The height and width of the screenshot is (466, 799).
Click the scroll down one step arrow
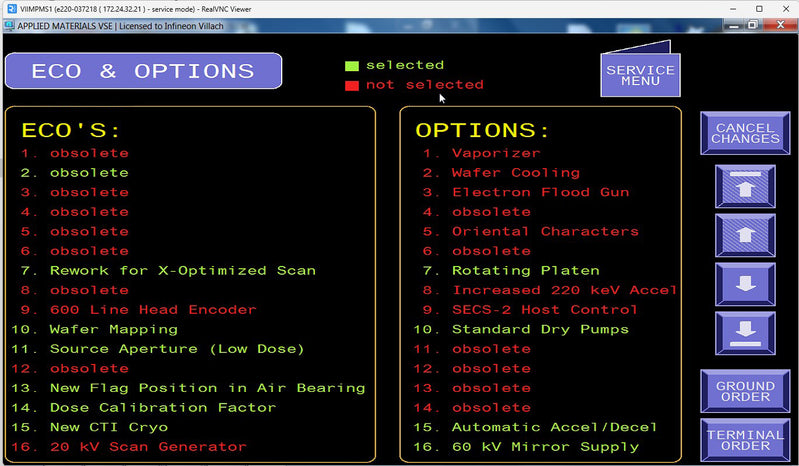[x=745, y=284]
